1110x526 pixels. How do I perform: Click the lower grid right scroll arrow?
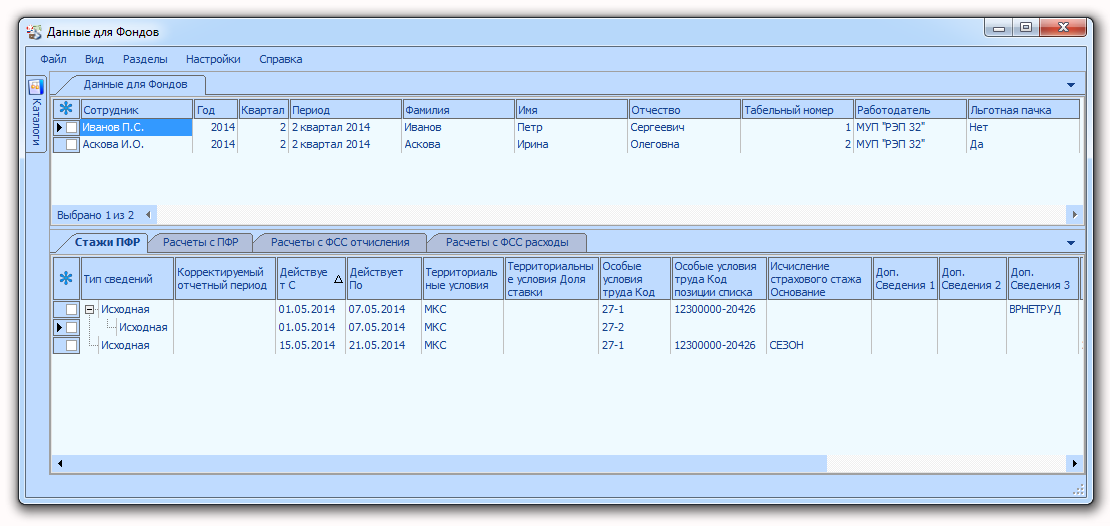click(1075, 463)
